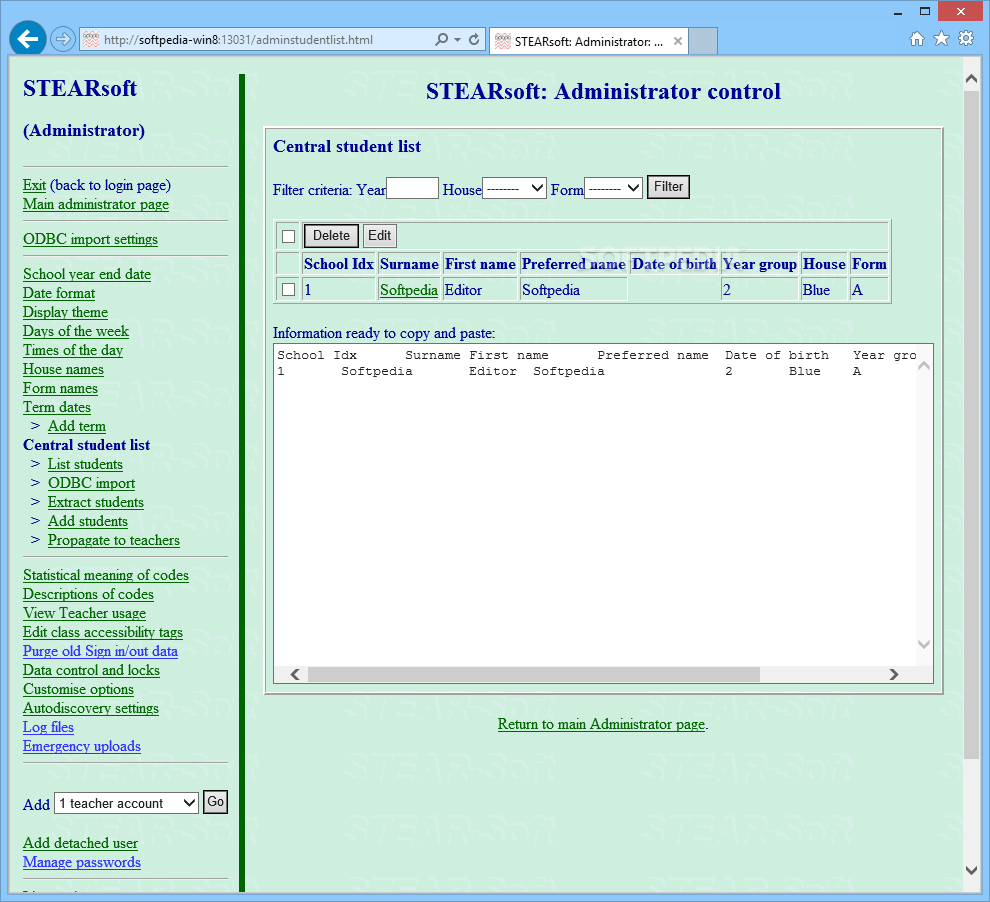Click the School Idx column header
The width and height of the screenshot is (990, 902).
coord(338,264)
